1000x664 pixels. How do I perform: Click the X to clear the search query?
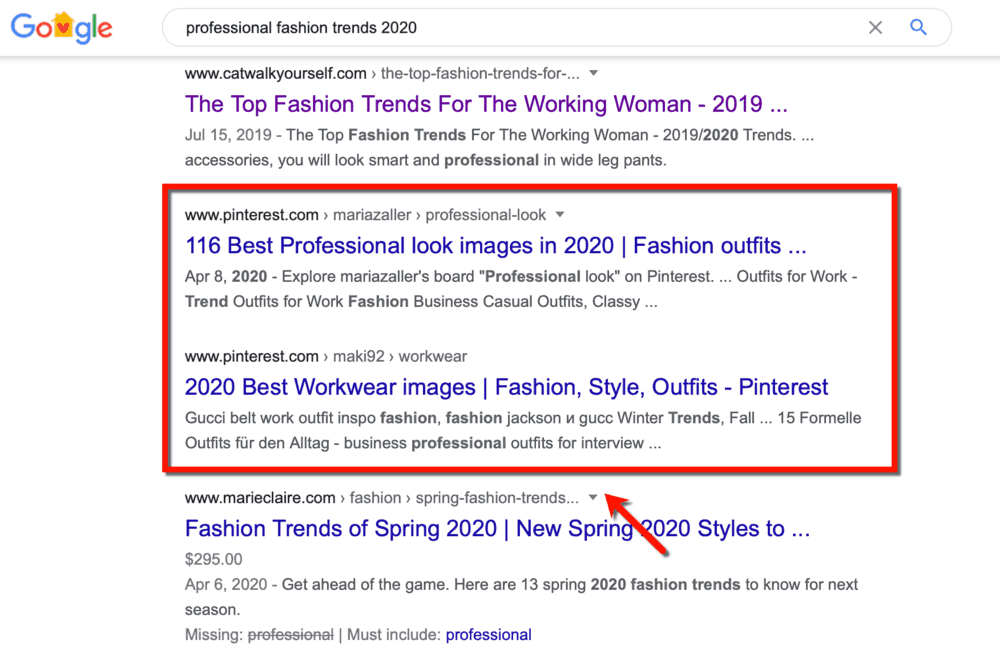[875, 27]
